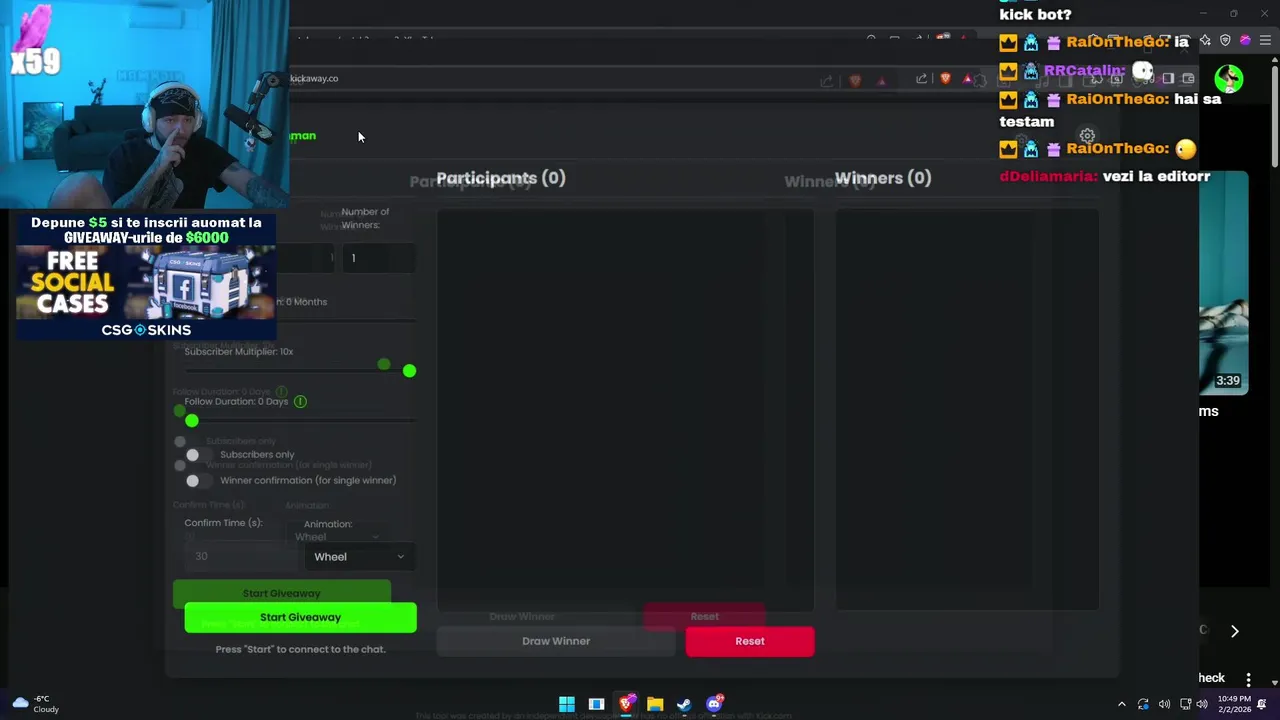This screenshot has height=720, width=1280.
Task: Open Steam from the taskbar
Action: (x=684, y=704)
